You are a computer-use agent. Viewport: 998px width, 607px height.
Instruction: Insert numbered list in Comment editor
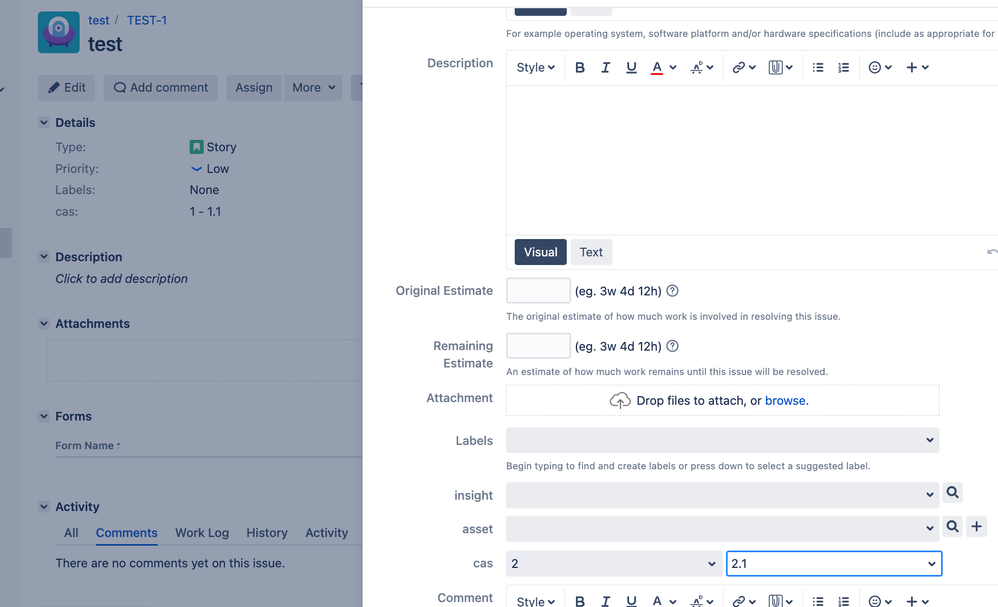point(843,601)
